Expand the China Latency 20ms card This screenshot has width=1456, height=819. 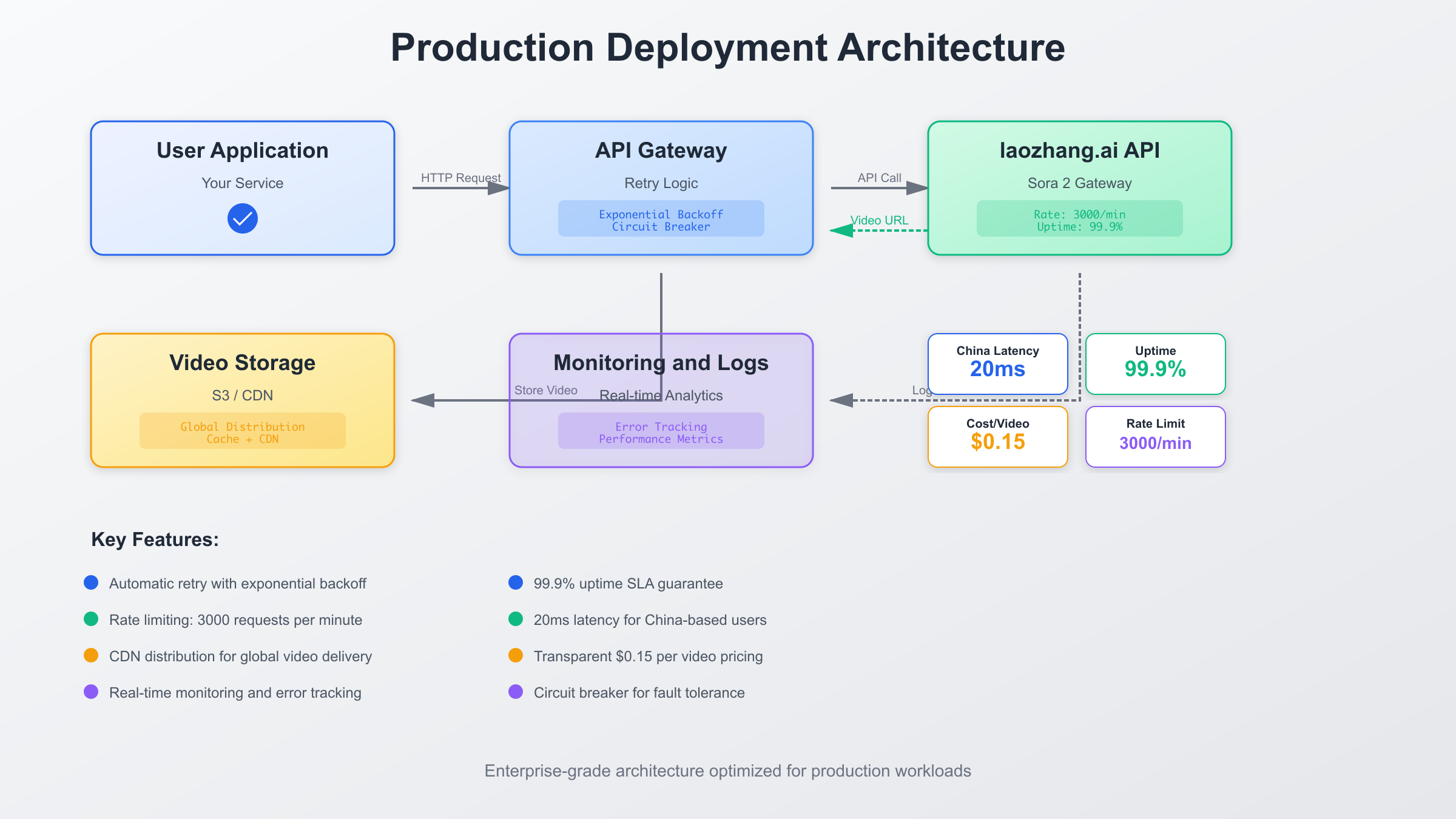(997, 363)
